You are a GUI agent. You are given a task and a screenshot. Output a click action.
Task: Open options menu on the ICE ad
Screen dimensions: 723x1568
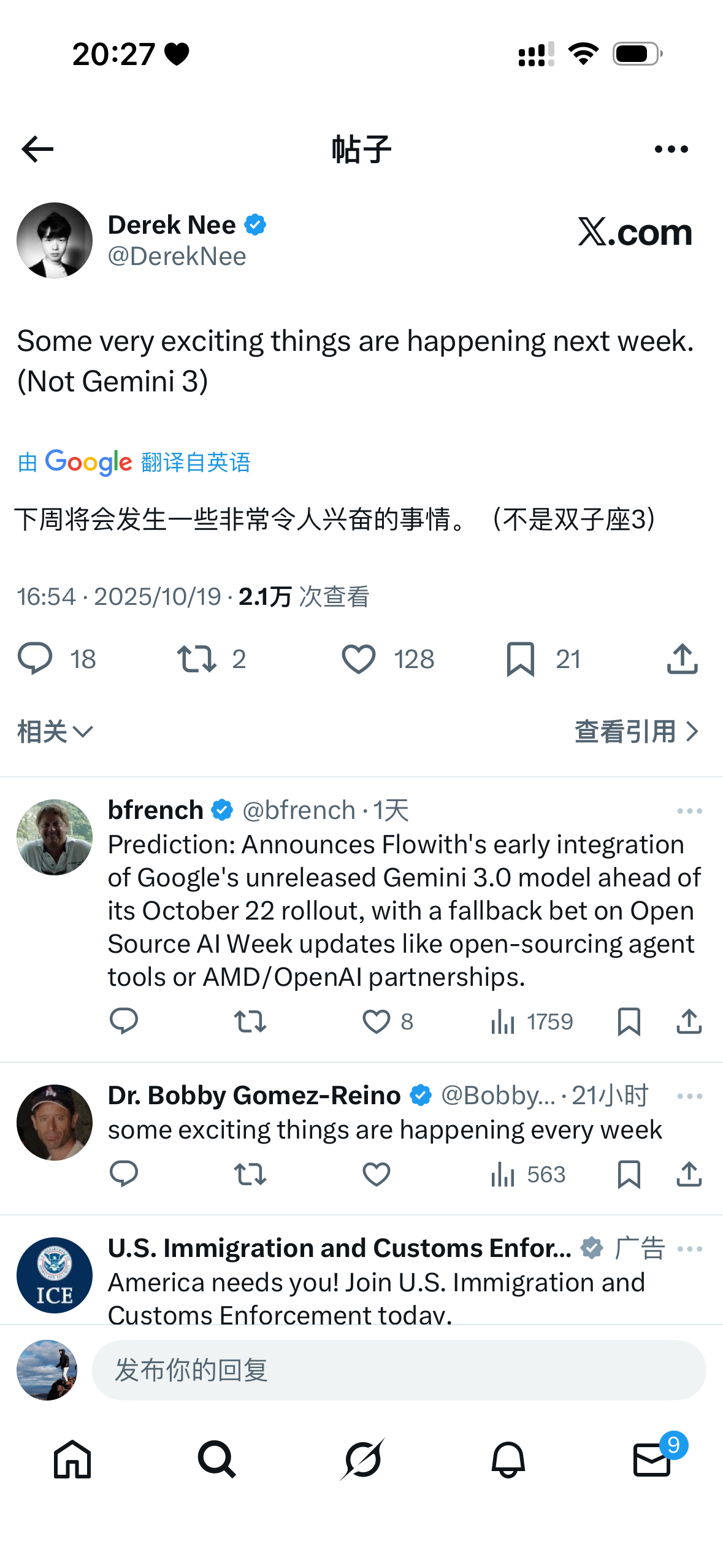pyautogui.click(x=689, y=1249)
